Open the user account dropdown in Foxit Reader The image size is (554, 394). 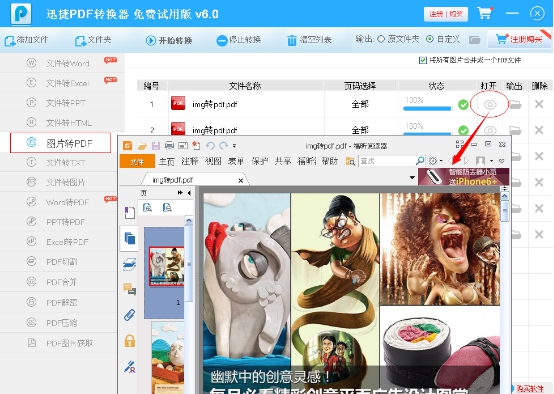(484, 161)
